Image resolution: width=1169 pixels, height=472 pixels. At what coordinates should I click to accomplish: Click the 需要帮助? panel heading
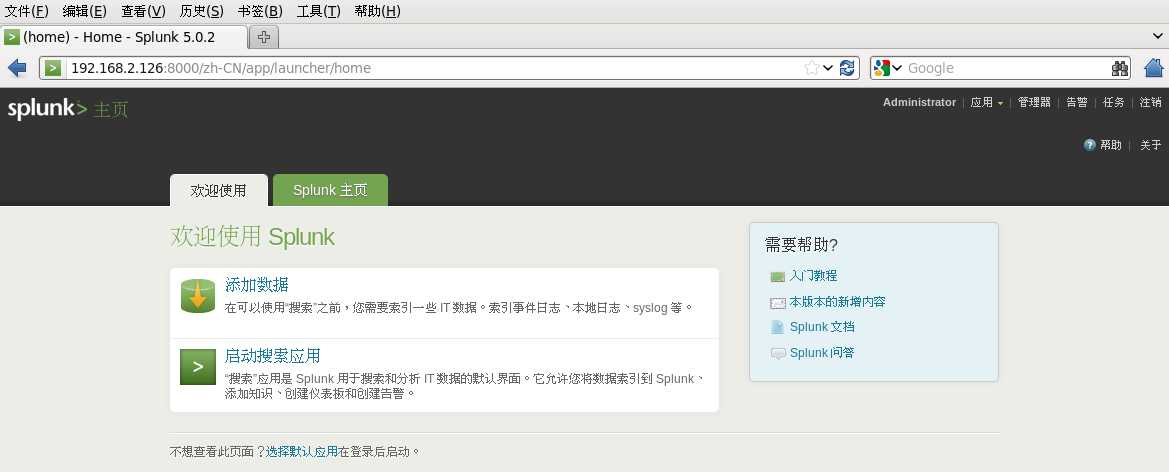click(801, 245)
